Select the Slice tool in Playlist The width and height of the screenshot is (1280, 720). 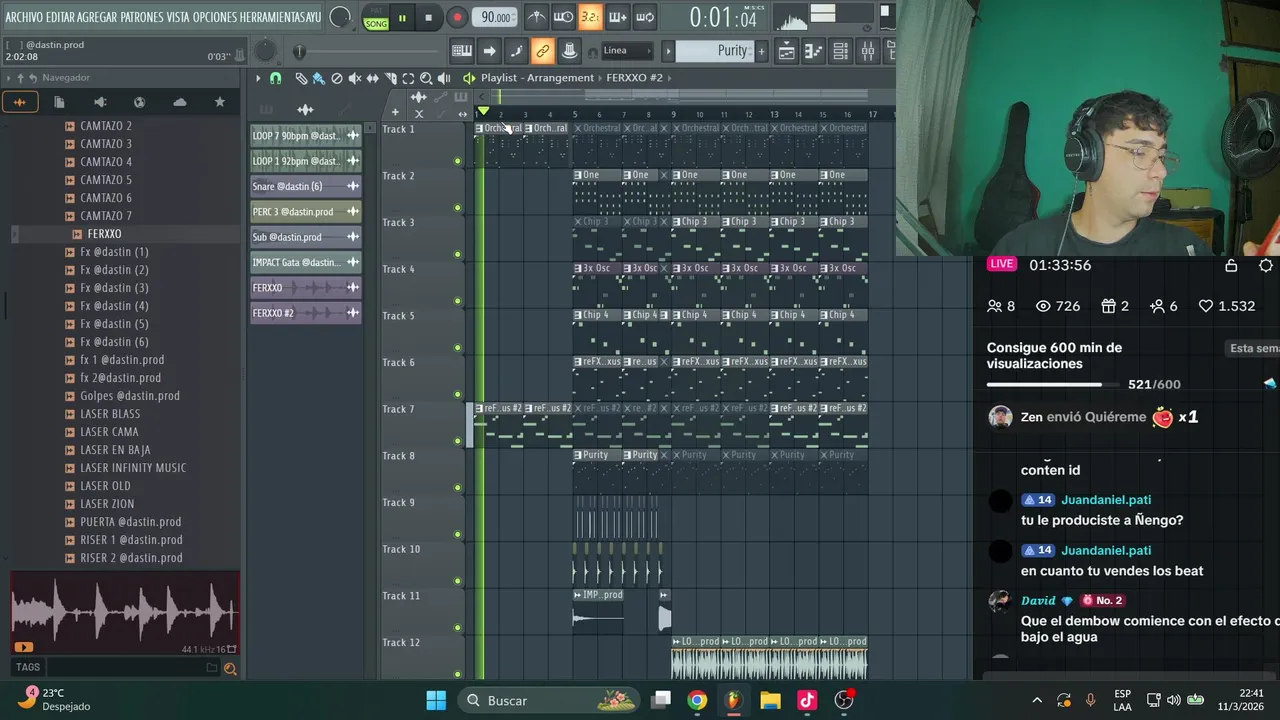(391, 78)
